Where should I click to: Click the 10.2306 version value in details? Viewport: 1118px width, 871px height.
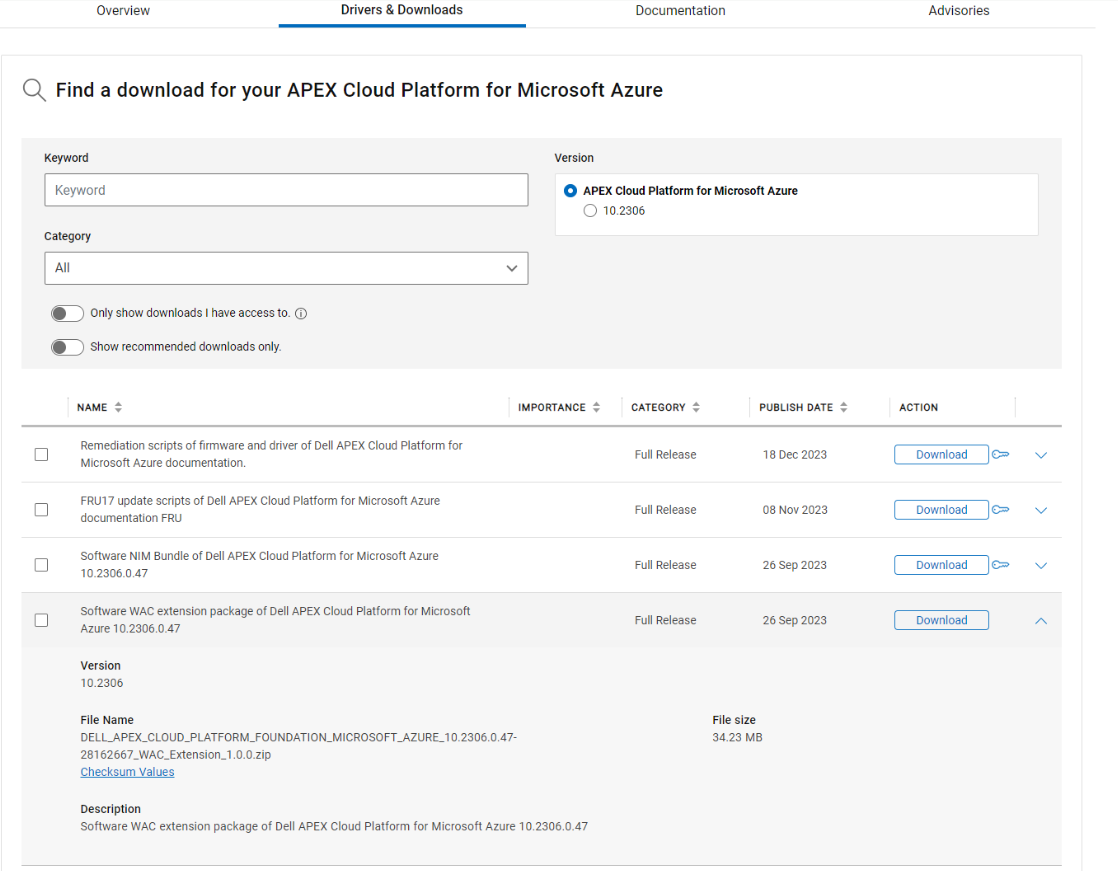101,683
